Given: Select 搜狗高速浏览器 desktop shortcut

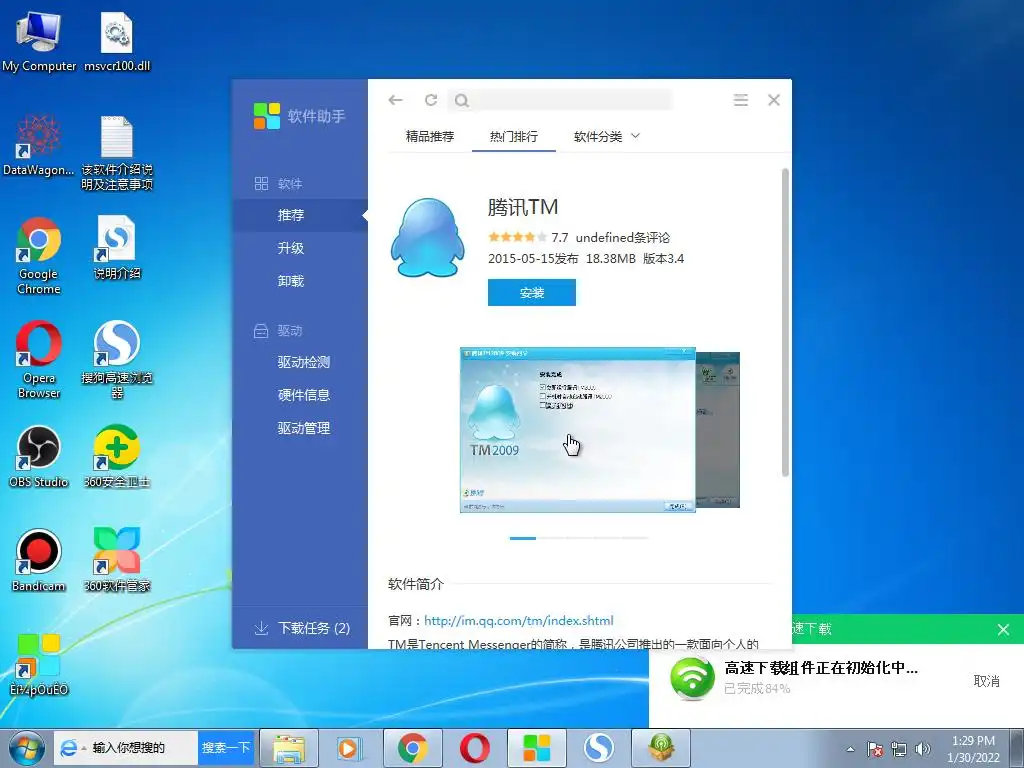Looking at the screenshot, I should coord(117,359).
